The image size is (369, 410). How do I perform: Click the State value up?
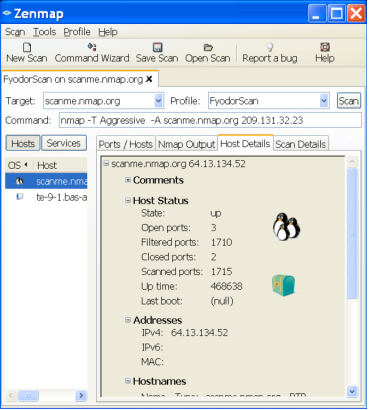pos(216,213)
